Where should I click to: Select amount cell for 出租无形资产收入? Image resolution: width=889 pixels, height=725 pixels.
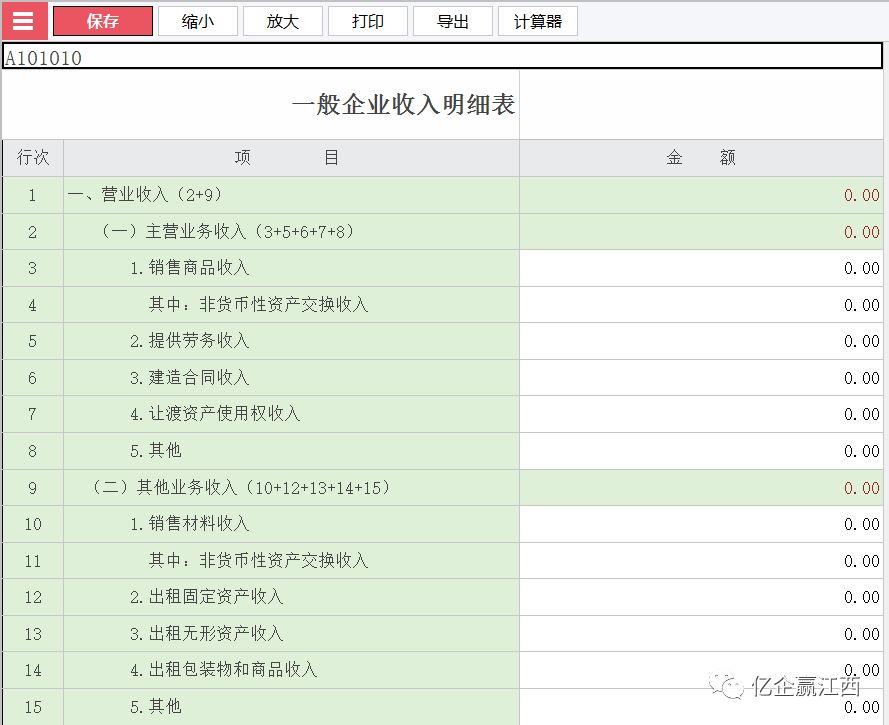(701, 634)
